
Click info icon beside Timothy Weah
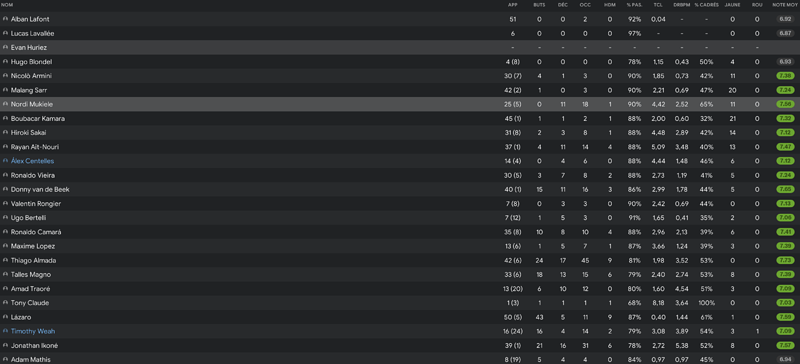coord(5,331)
